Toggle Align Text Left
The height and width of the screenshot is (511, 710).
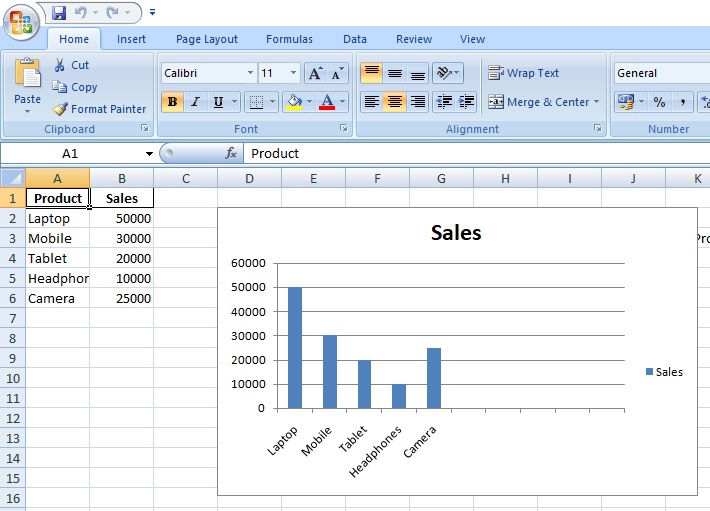pos(372,102)
